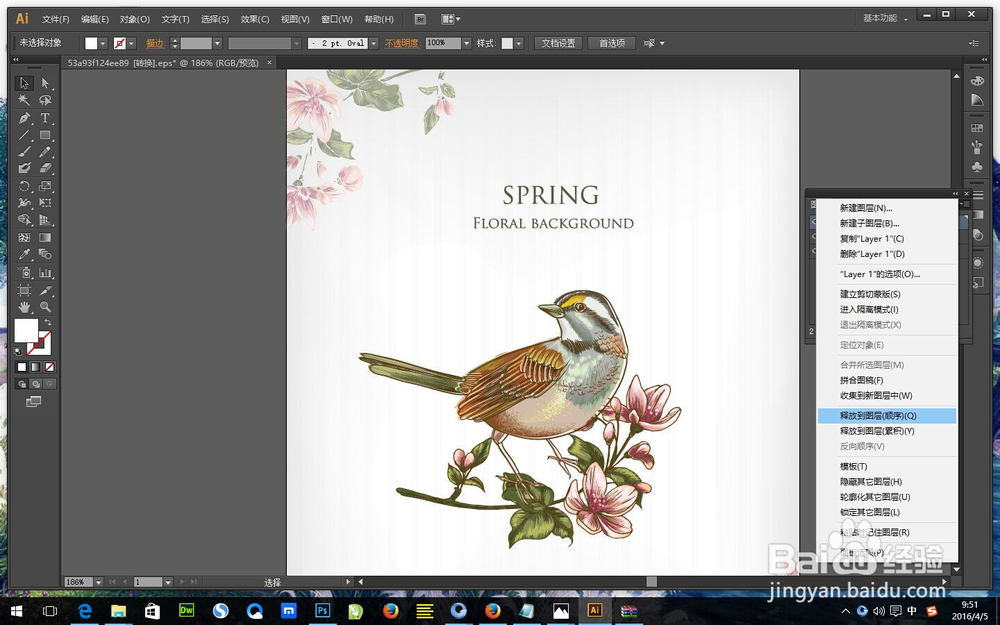The height and width of the screenshot is (625, 1000).
Task: Choose 释放到图层(顺序)(Q) from context menu
Action: (886, 416)
